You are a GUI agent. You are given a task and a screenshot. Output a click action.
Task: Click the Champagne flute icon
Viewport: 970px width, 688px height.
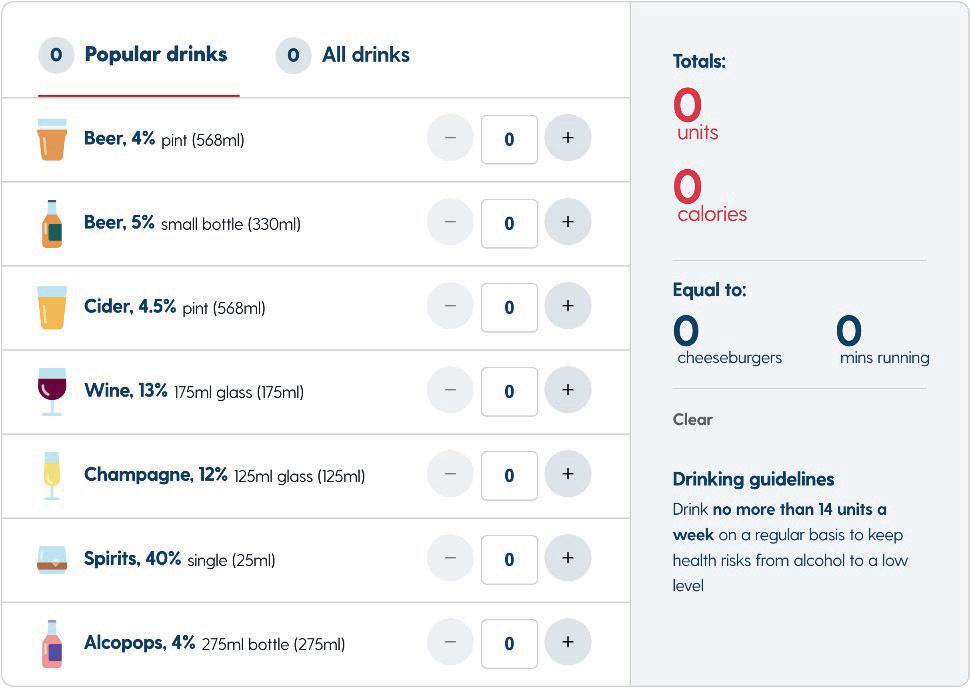pyautogui.click(x=52, y=476)
